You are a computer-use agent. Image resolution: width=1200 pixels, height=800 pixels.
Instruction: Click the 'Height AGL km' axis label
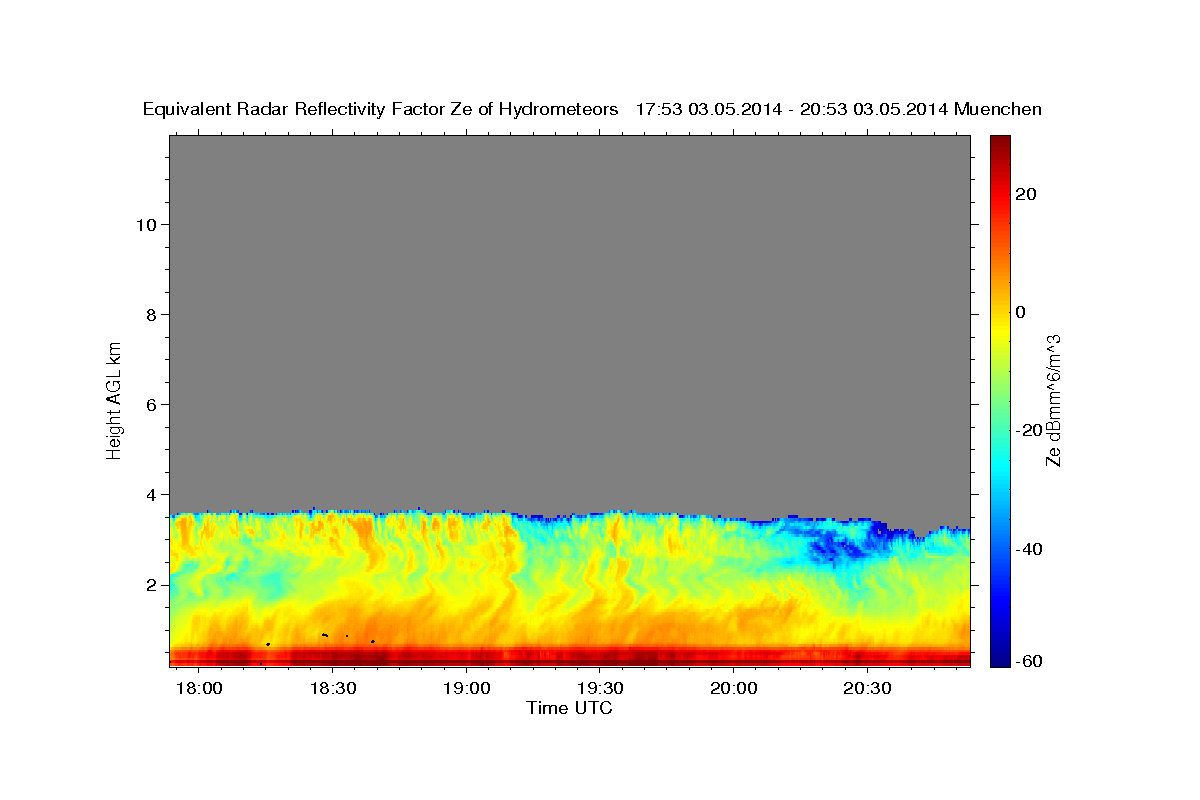pyautogui.click(x=115, y=399)
